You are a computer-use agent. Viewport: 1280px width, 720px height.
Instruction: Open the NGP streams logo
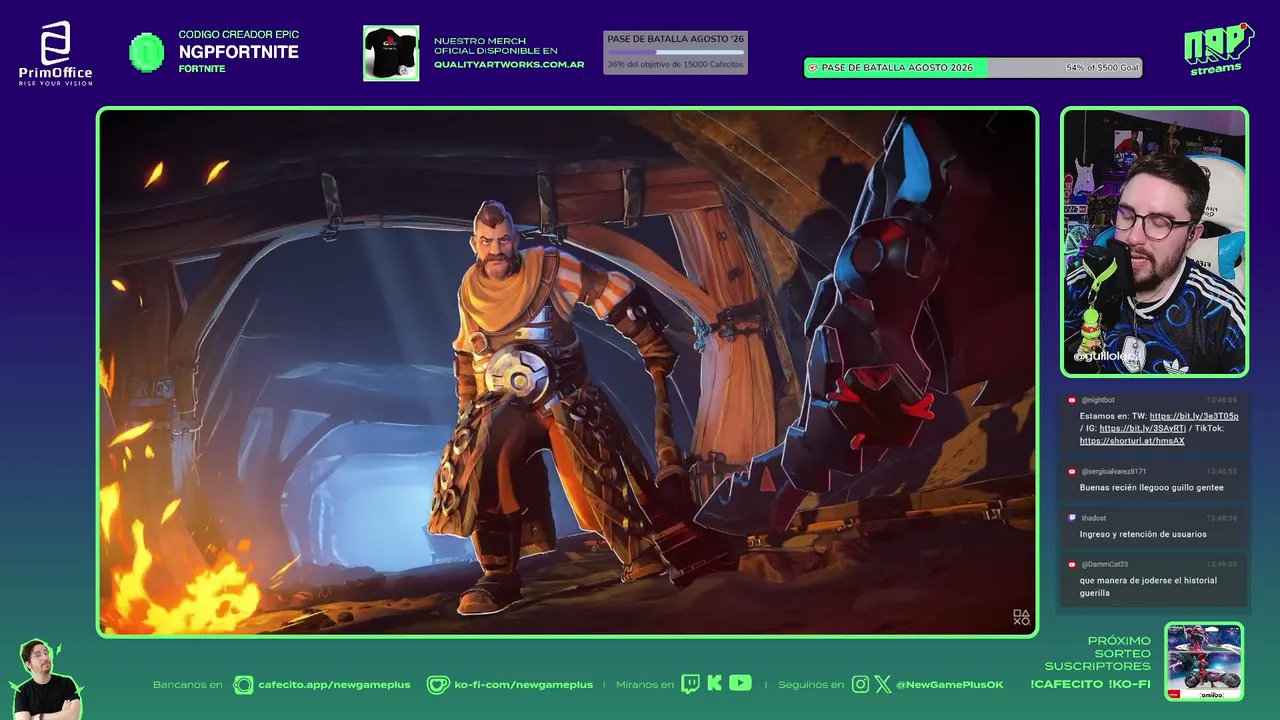tap(1218, 48)
